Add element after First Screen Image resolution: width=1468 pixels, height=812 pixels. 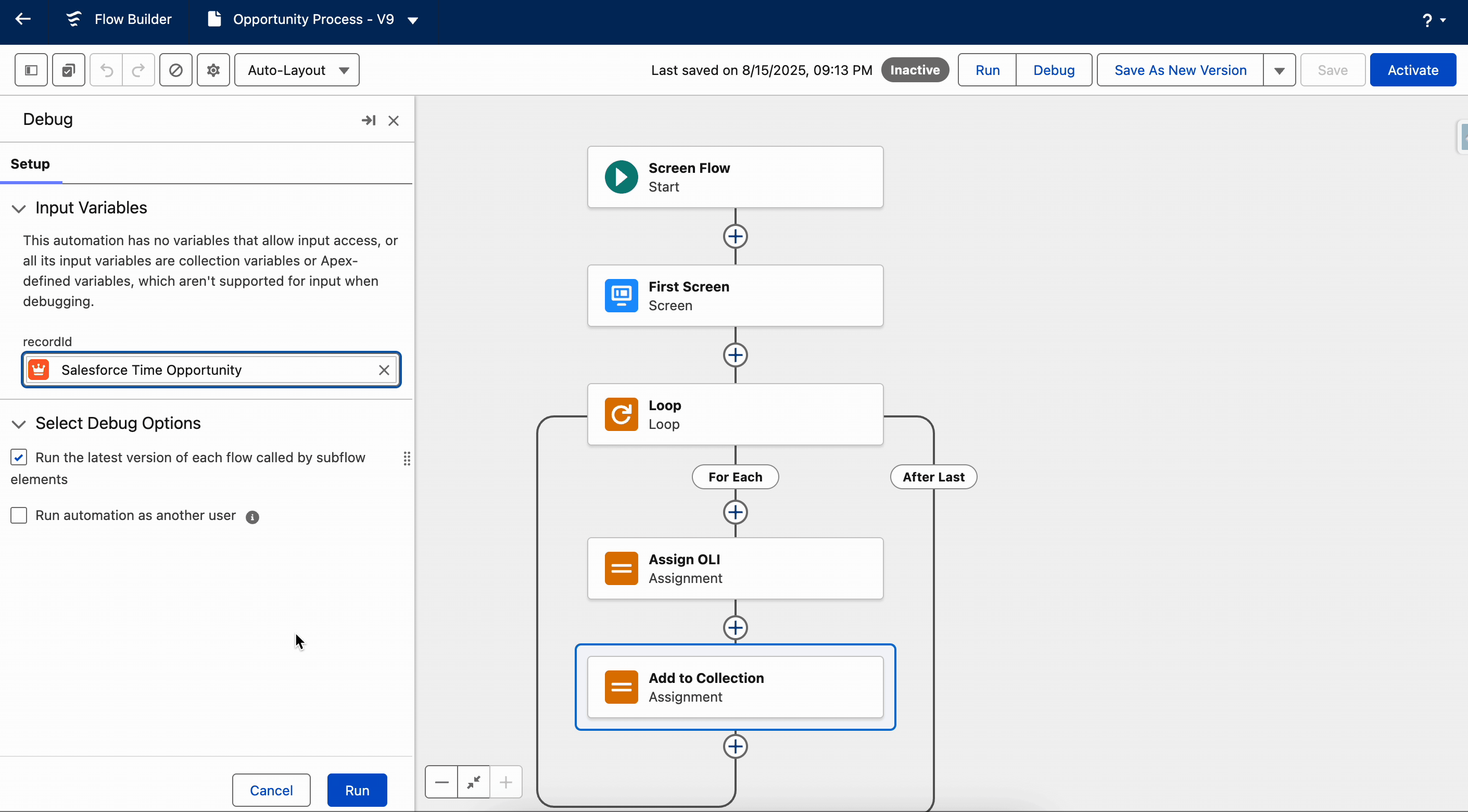tap(735, 355)
